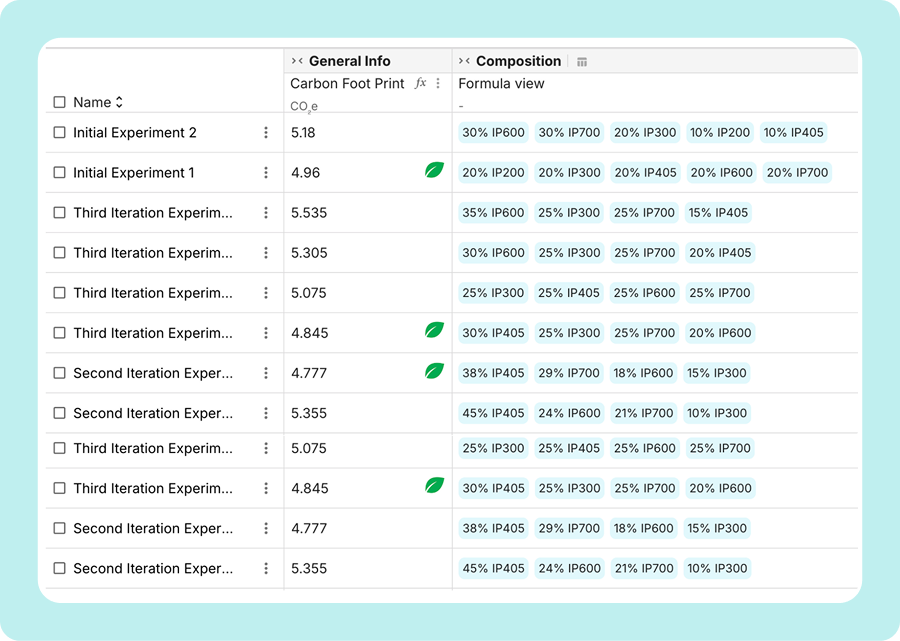
Task: Open the Third Iteration name in the 5.305 row
Action: coord(153,253)
